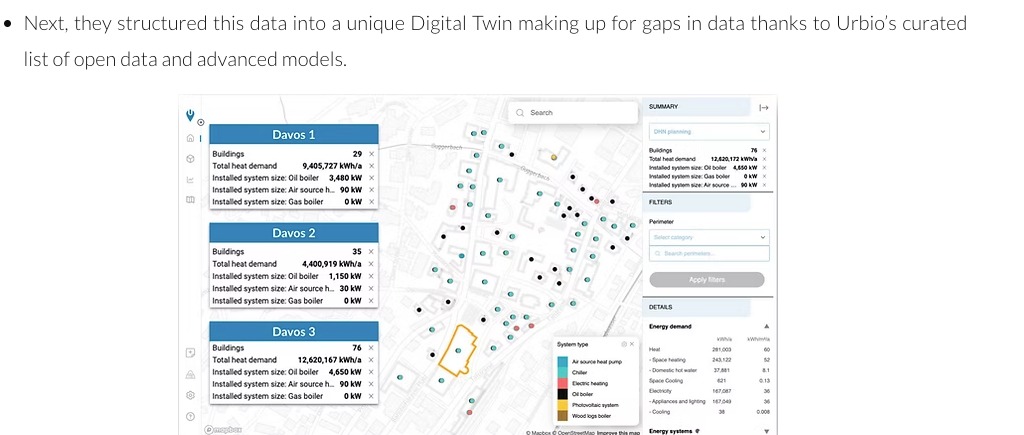Click the home icon in left sidebar
The height and width of the screenshot is (435, 1024).
point(189,138)
